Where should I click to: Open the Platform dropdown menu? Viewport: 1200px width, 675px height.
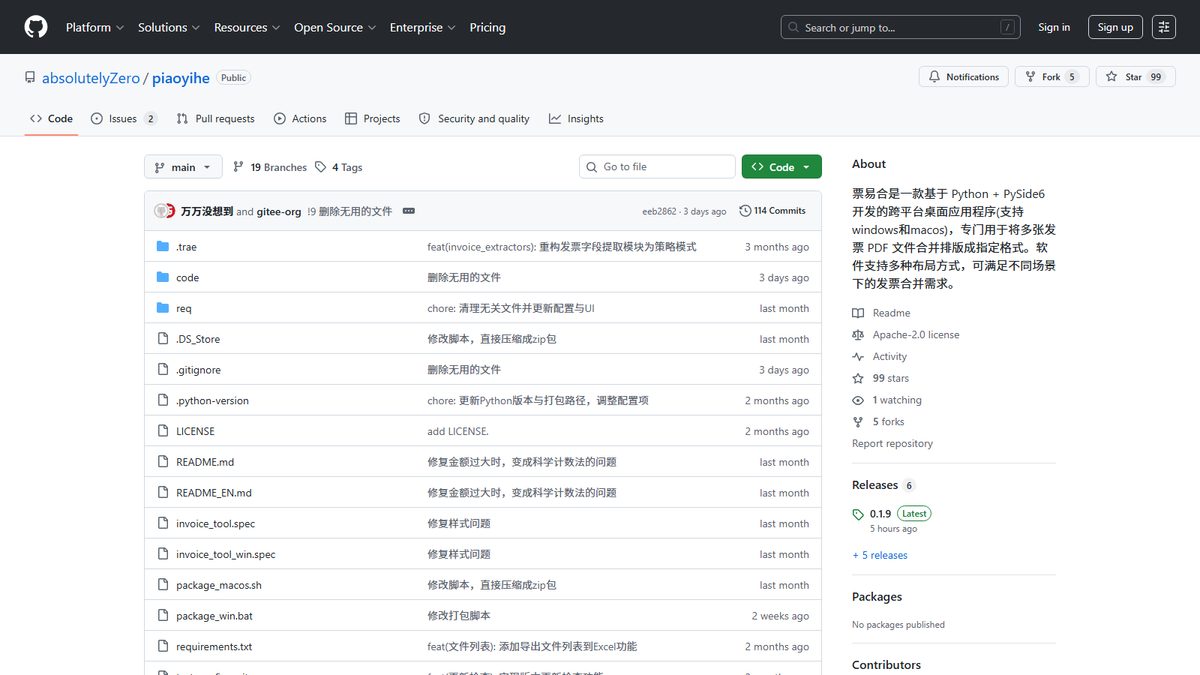point(95,27)
